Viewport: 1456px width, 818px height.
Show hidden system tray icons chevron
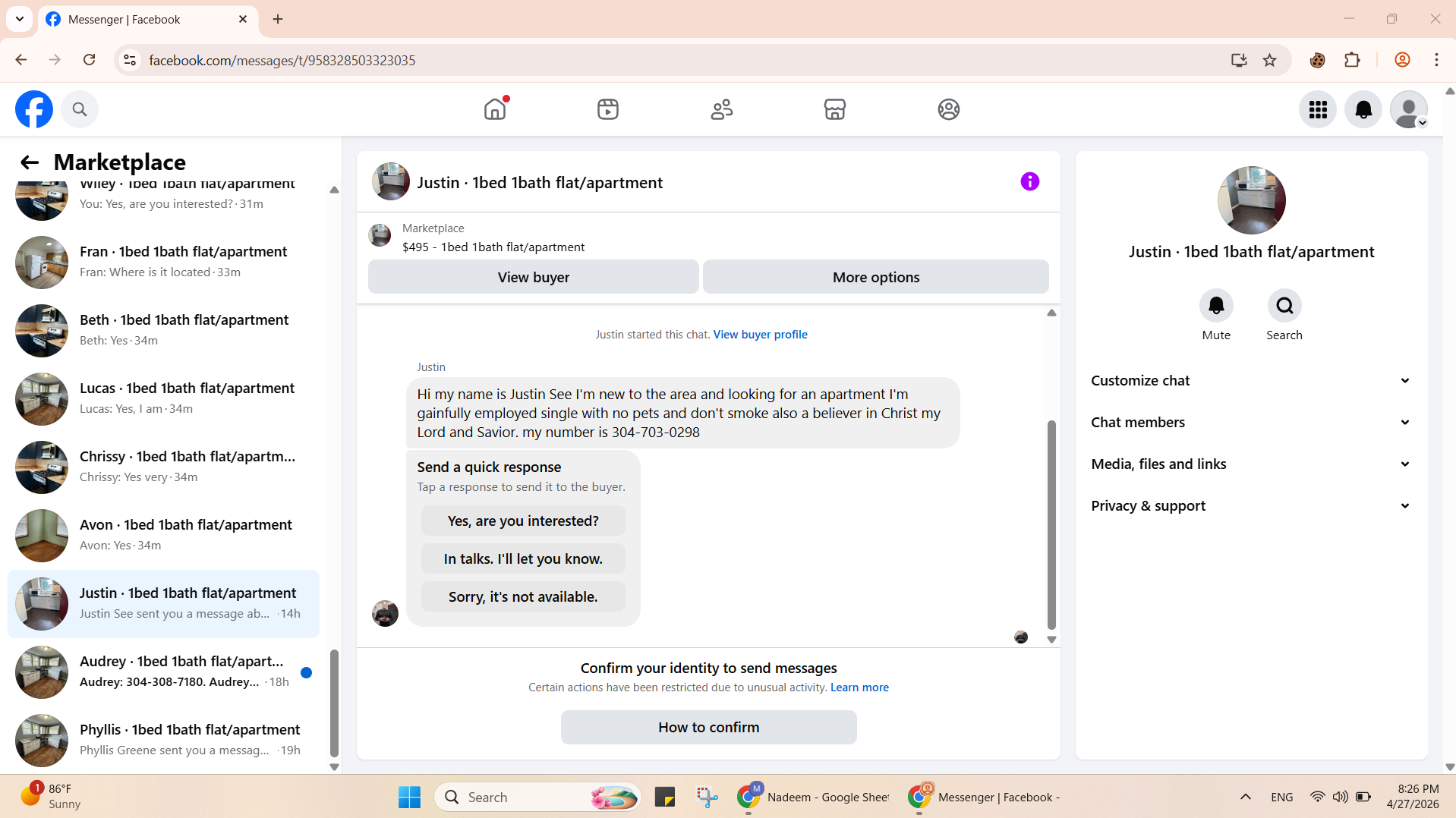(1246, 797)
